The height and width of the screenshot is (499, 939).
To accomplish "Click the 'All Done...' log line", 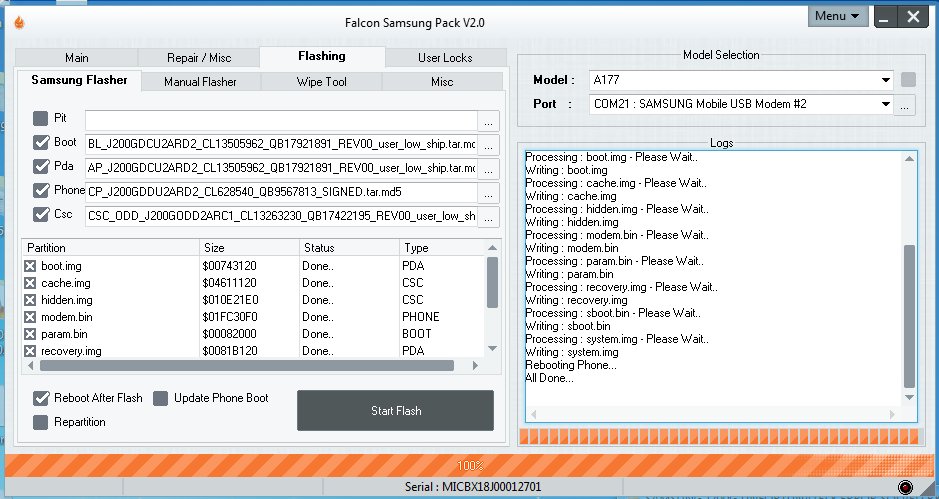I will [x=549, y=379].
